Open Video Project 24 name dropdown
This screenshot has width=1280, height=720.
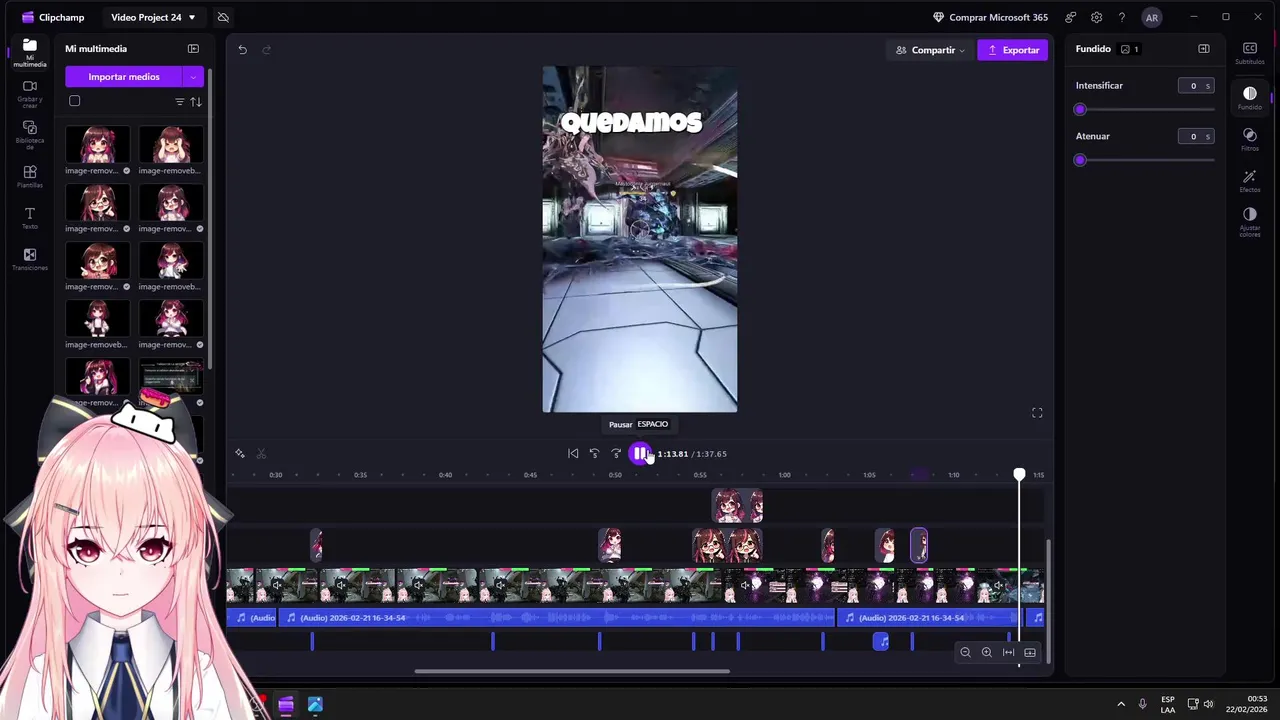[153, 17]
